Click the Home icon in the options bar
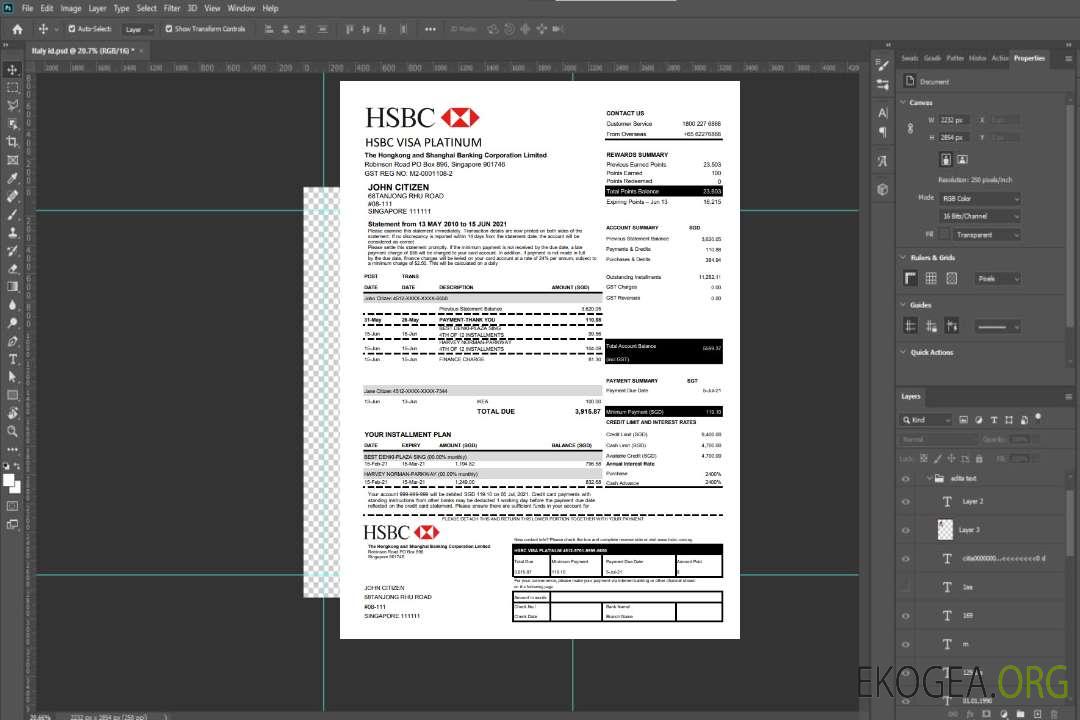Viewport: 1080px width, 720px height. click(17, 29)
